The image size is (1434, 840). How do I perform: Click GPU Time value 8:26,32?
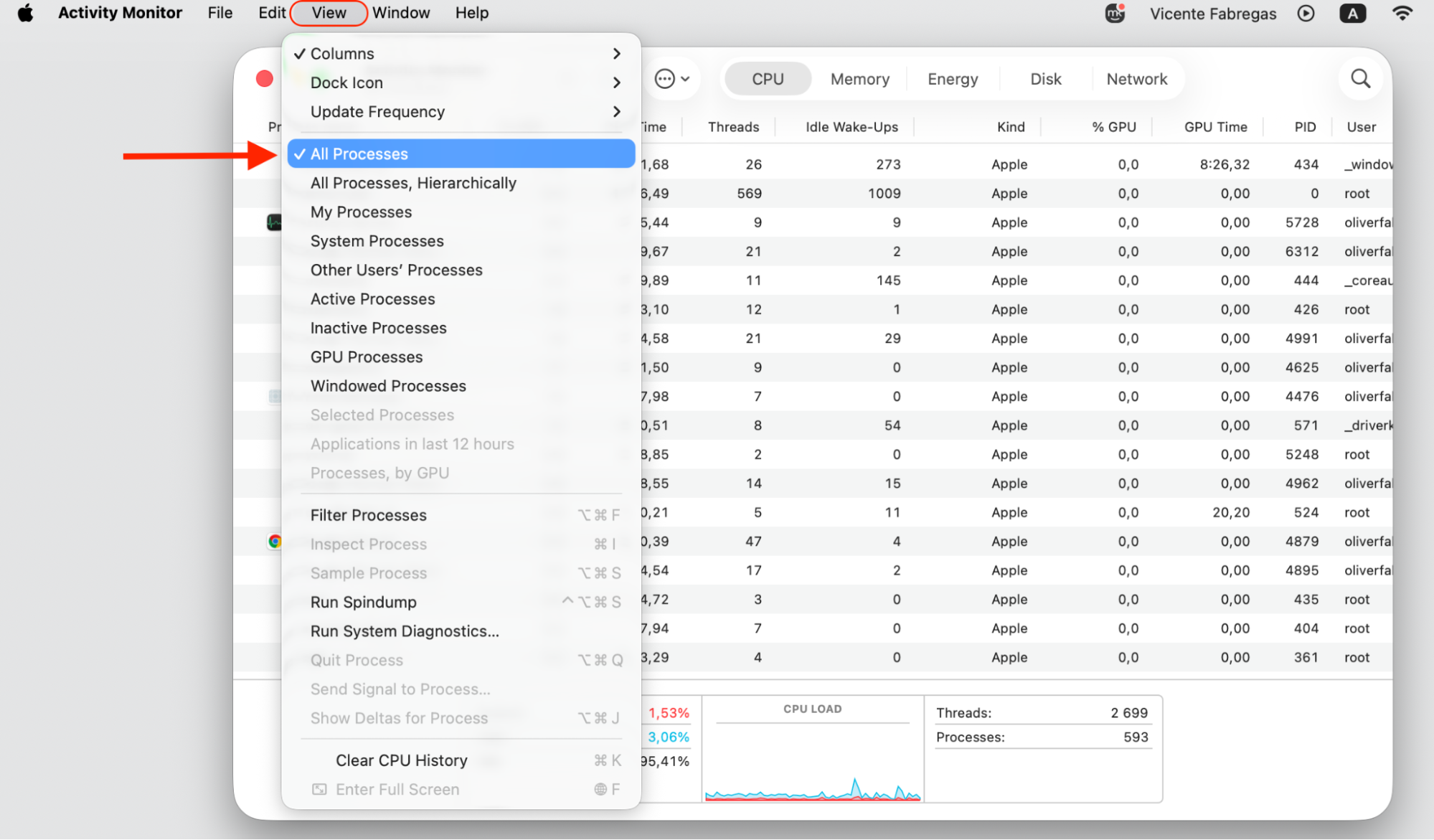(1225, 164)
